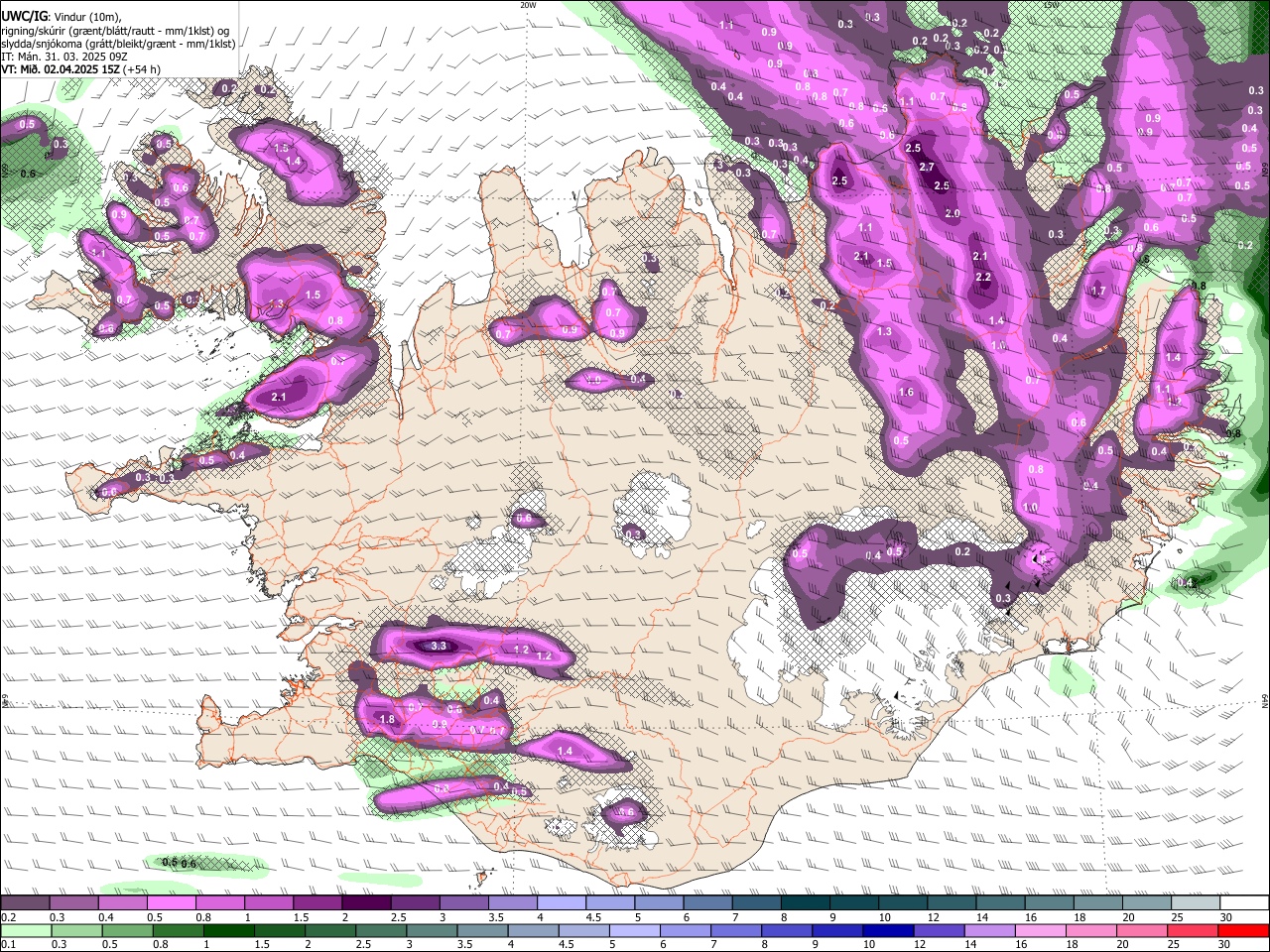This screenshot has width=1270, height=952.
Task: Pick the light purple 14 swatch in the bottom legend row
Action: pos(989,930)
